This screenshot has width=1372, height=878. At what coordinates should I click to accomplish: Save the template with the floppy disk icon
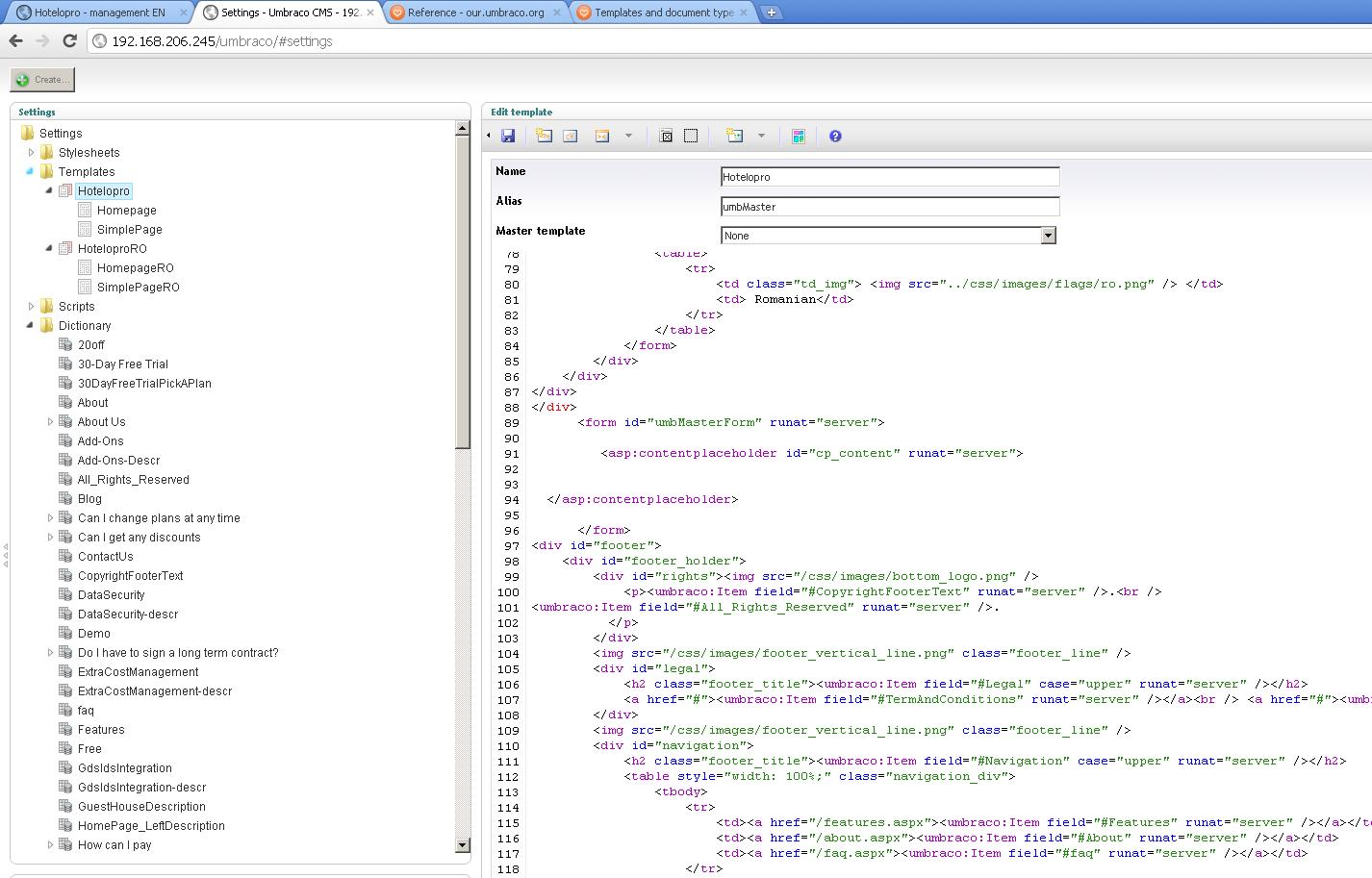(508, 136)
